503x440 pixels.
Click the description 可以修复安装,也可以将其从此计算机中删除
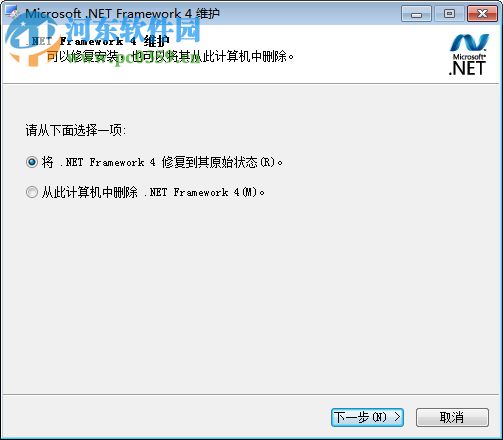click(170, 57)
